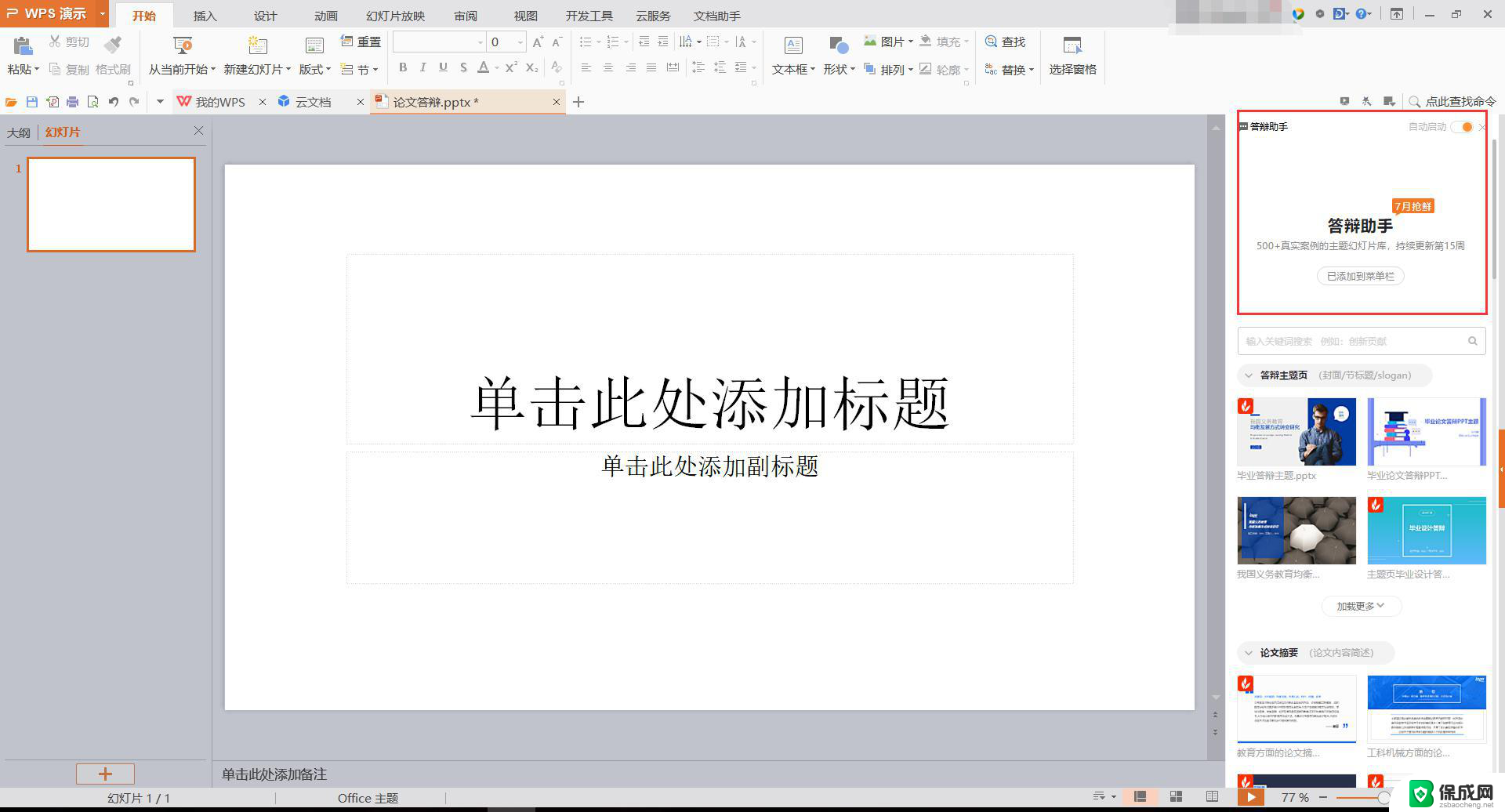Open the font name combo box
1505x812 pixels.
(x=440, y=42)
